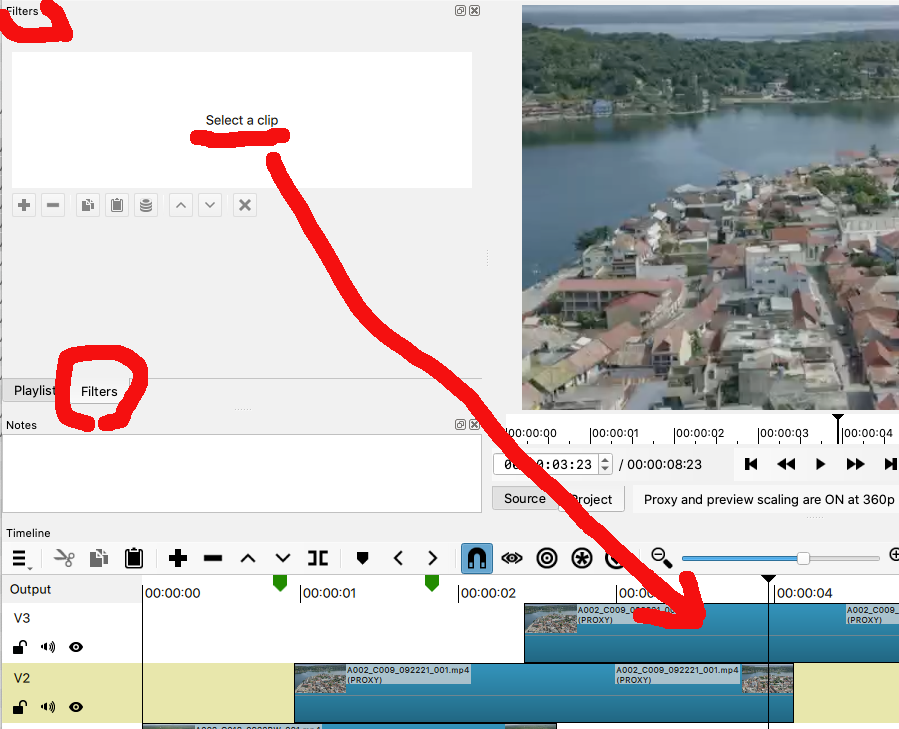Click the Ripple Delete minus icon in timeline

[213, 558]
